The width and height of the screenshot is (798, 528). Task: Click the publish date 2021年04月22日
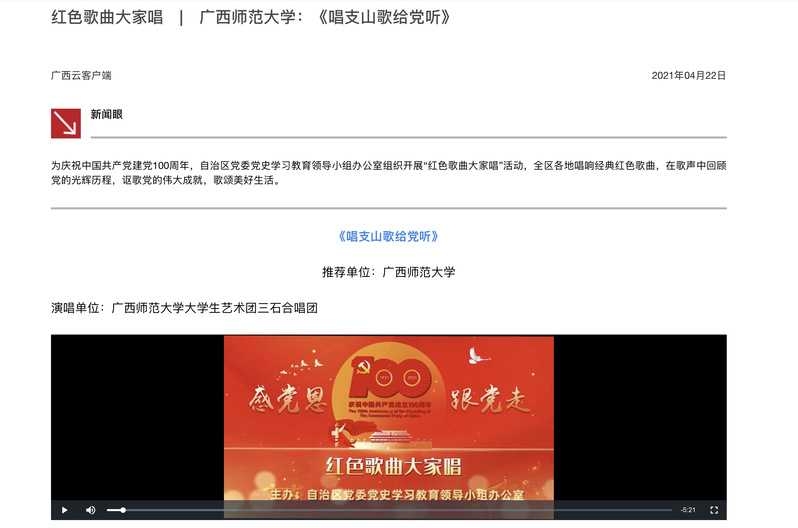(688, 75)
